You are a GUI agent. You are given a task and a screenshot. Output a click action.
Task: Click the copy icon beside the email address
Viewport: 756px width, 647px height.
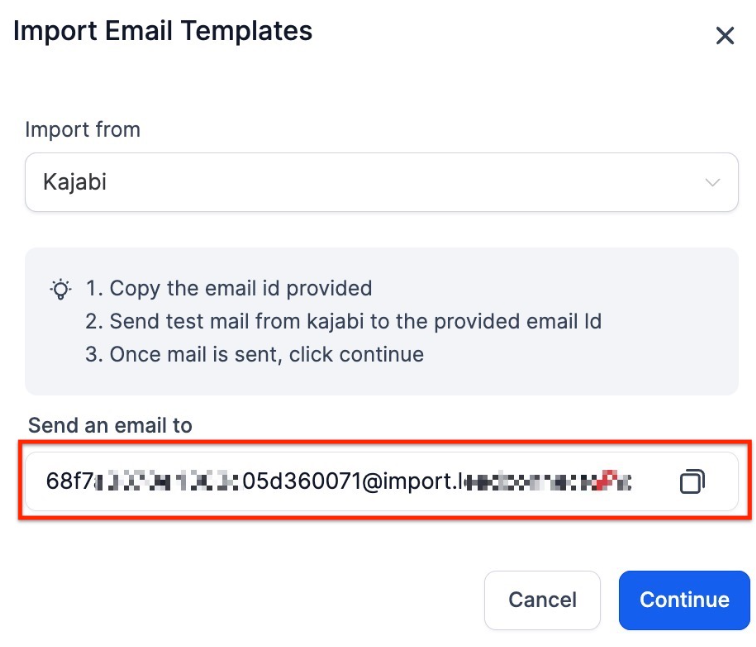click(x=692, y=482)
